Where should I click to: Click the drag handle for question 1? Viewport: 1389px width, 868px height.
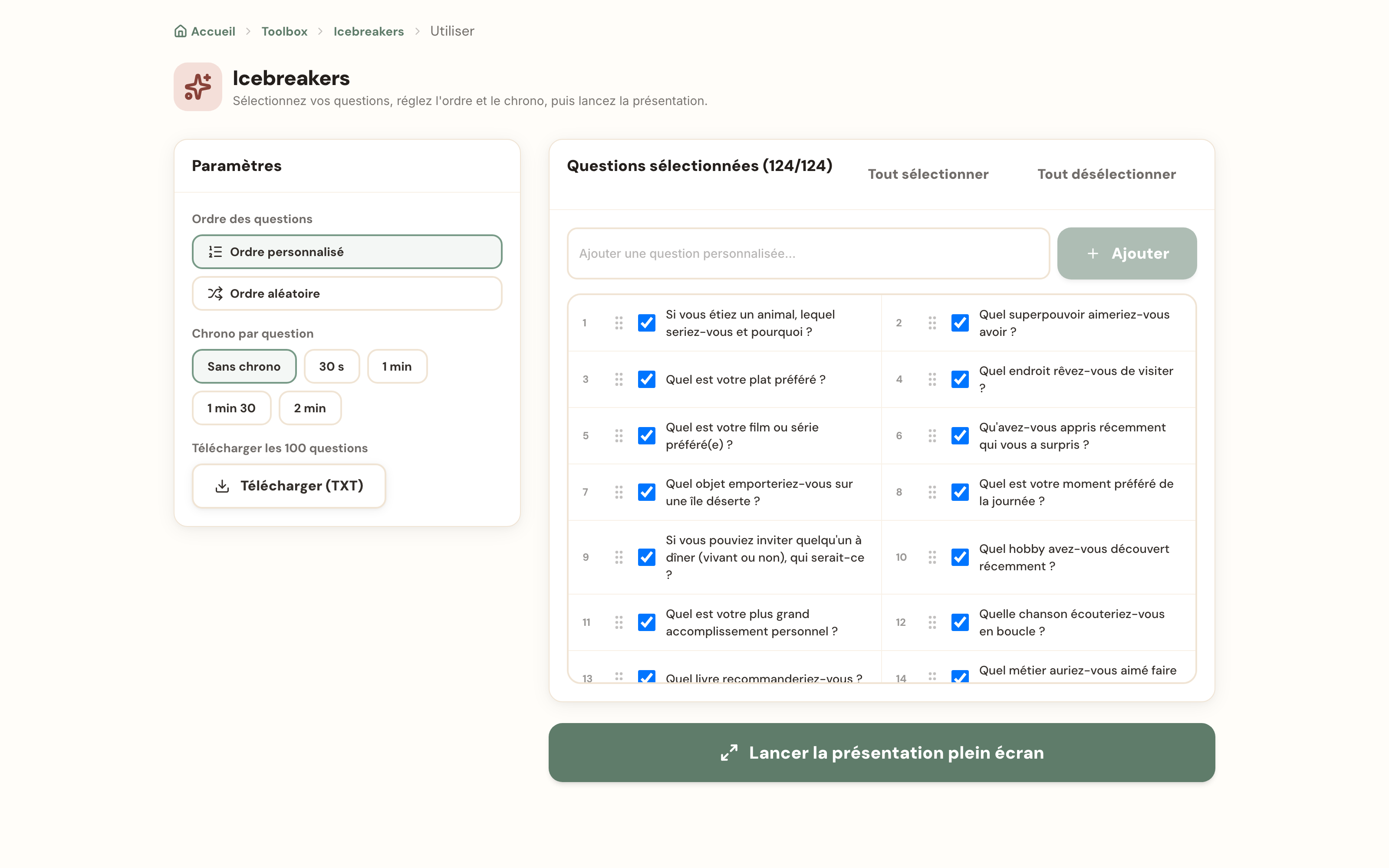(x=619, y=322)
